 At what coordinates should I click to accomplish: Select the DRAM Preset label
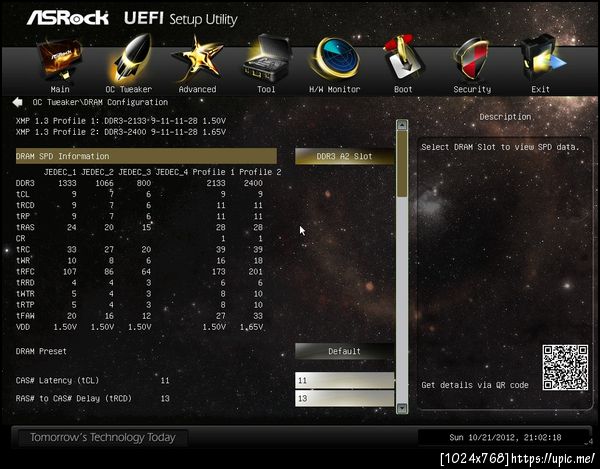pos(41,351)
